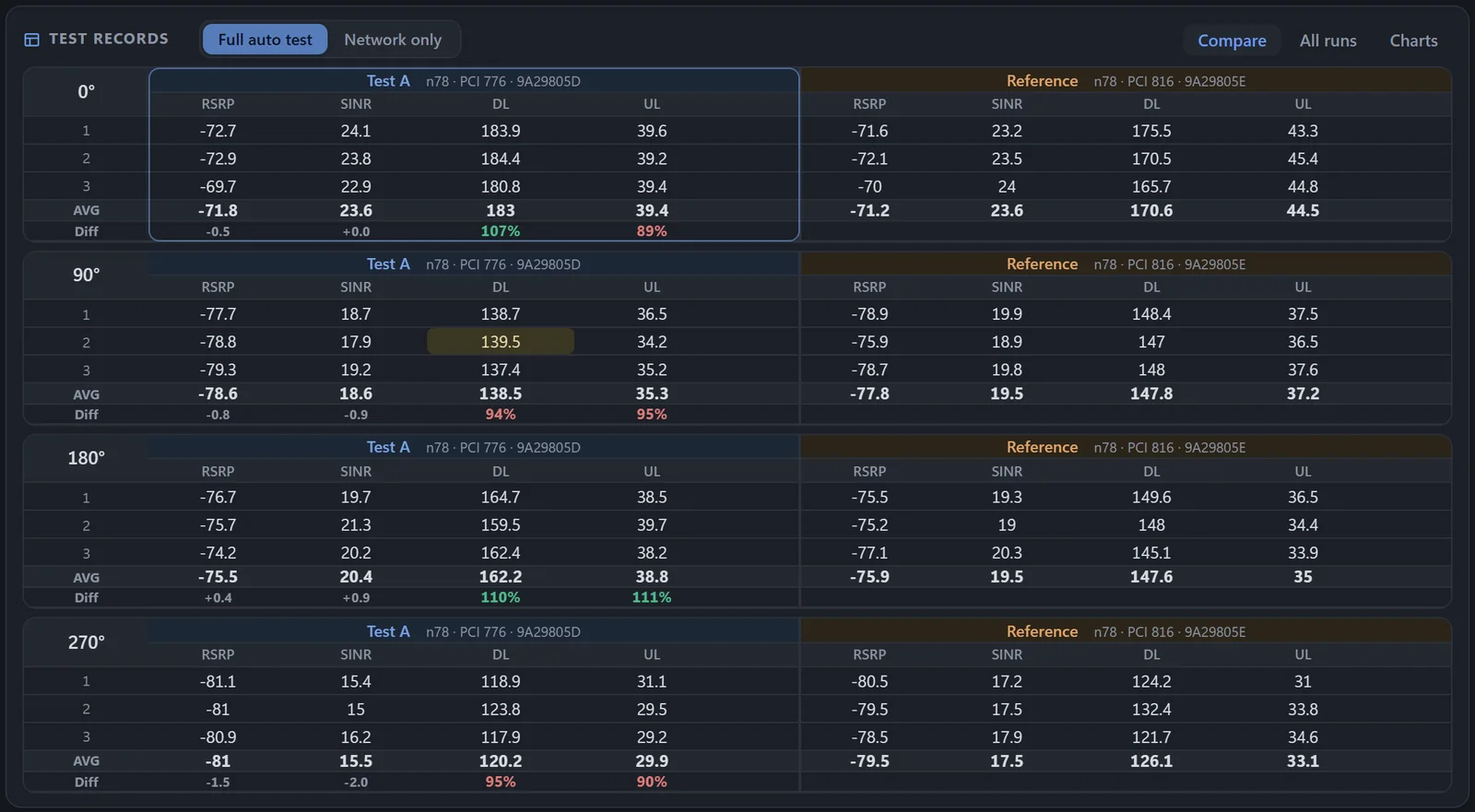Select the 0° angle label
Screen dimensions: 1475x812
click(86, 92)
